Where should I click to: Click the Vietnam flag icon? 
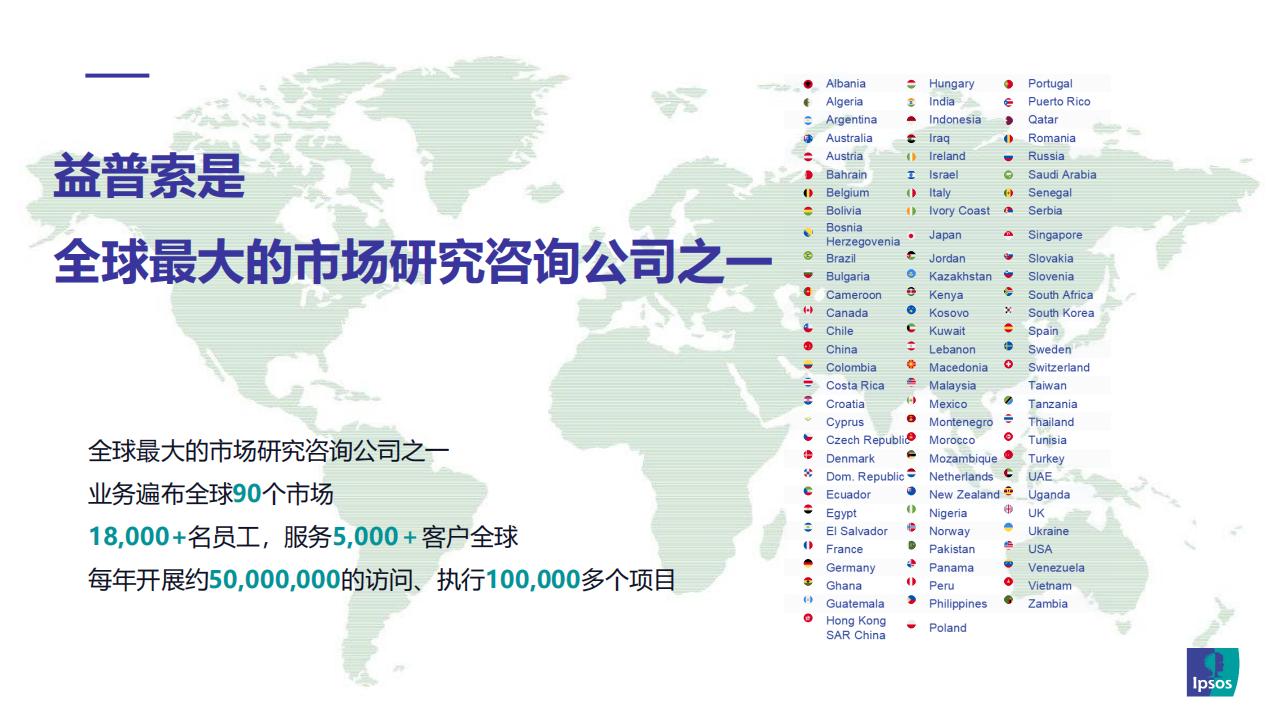pyautogui.click(x=1009, y=584)
